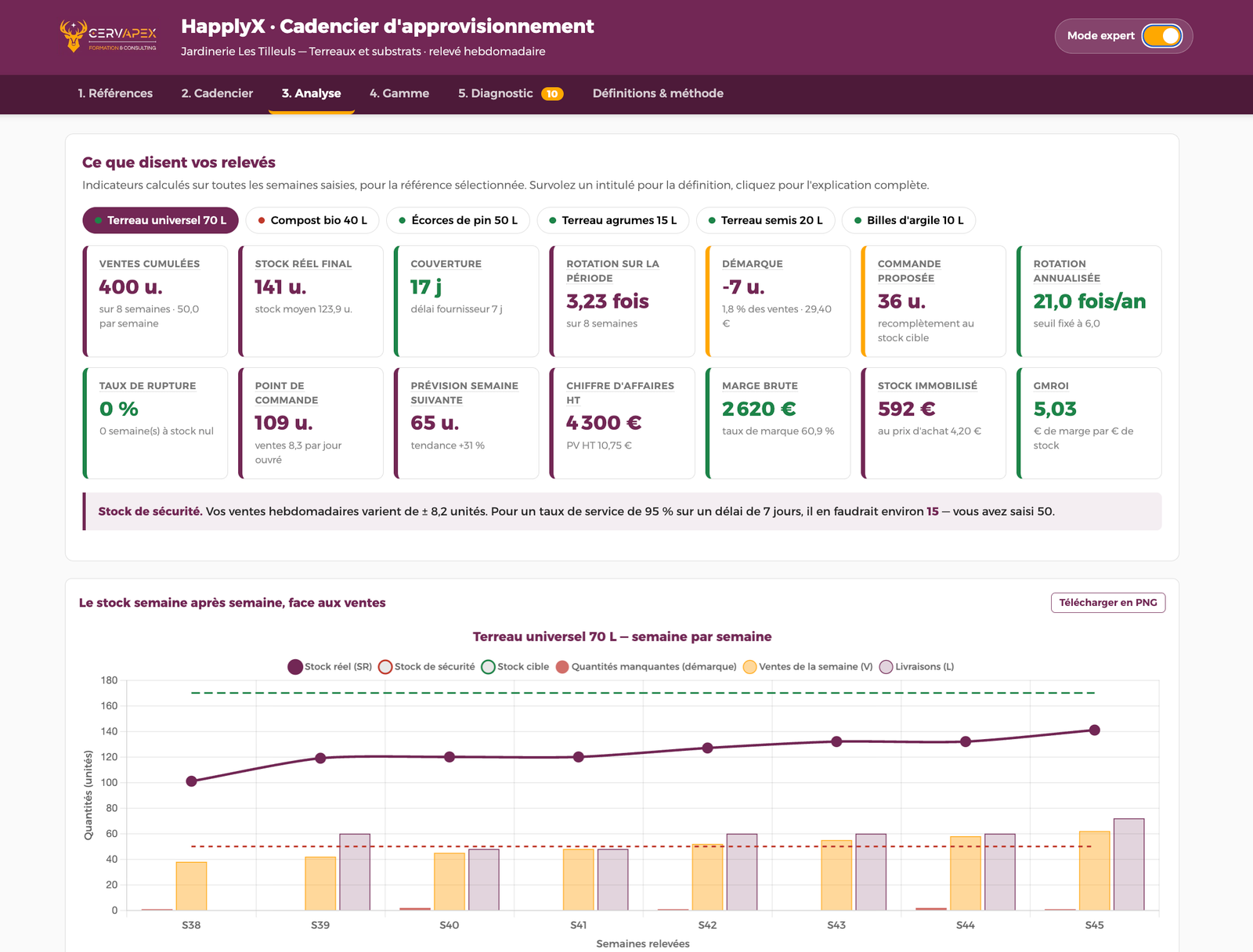This screenshot has height=952, width=1253.
Task: Open the 5. Diagnostic tab
Action: 510,93
